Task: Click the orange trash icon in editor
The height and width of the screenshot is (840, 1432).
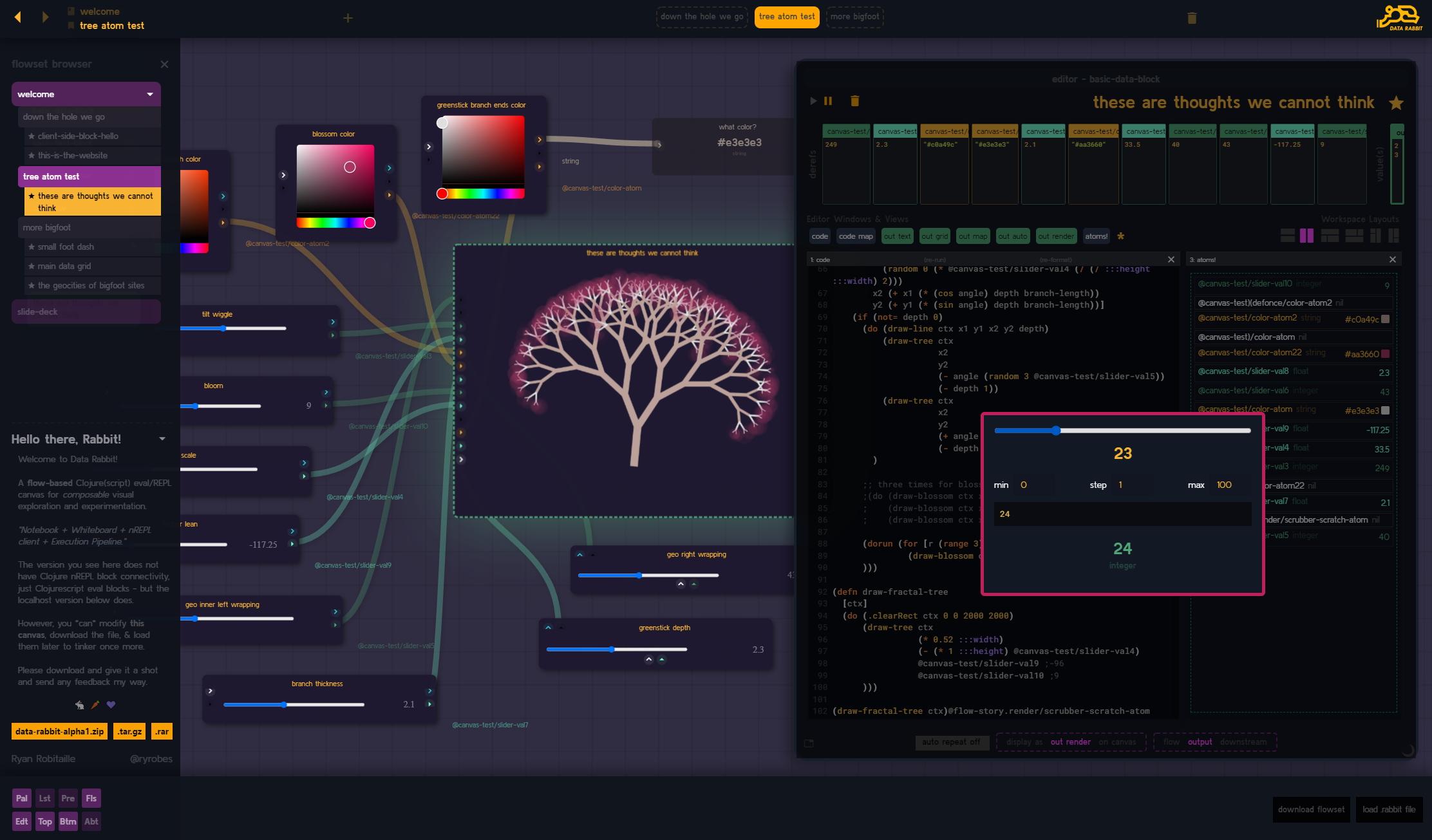Action: pos(854,101)
